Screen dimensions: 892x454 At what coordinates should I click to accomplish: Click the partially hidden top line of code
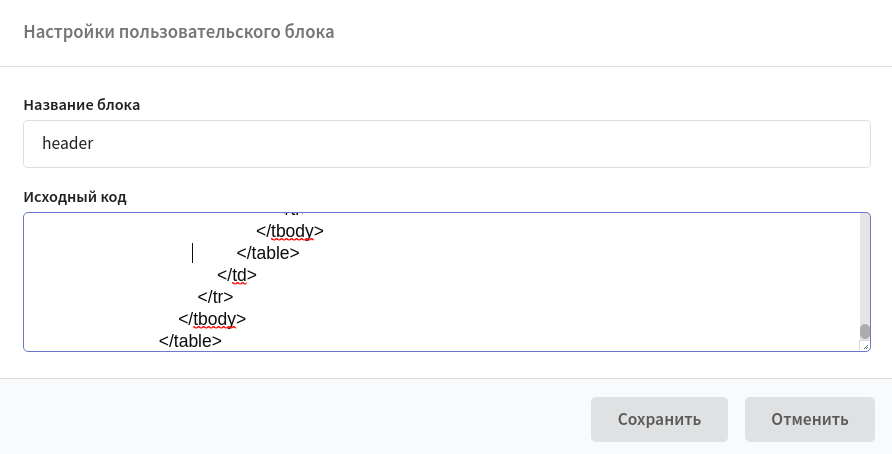[294, 214]
